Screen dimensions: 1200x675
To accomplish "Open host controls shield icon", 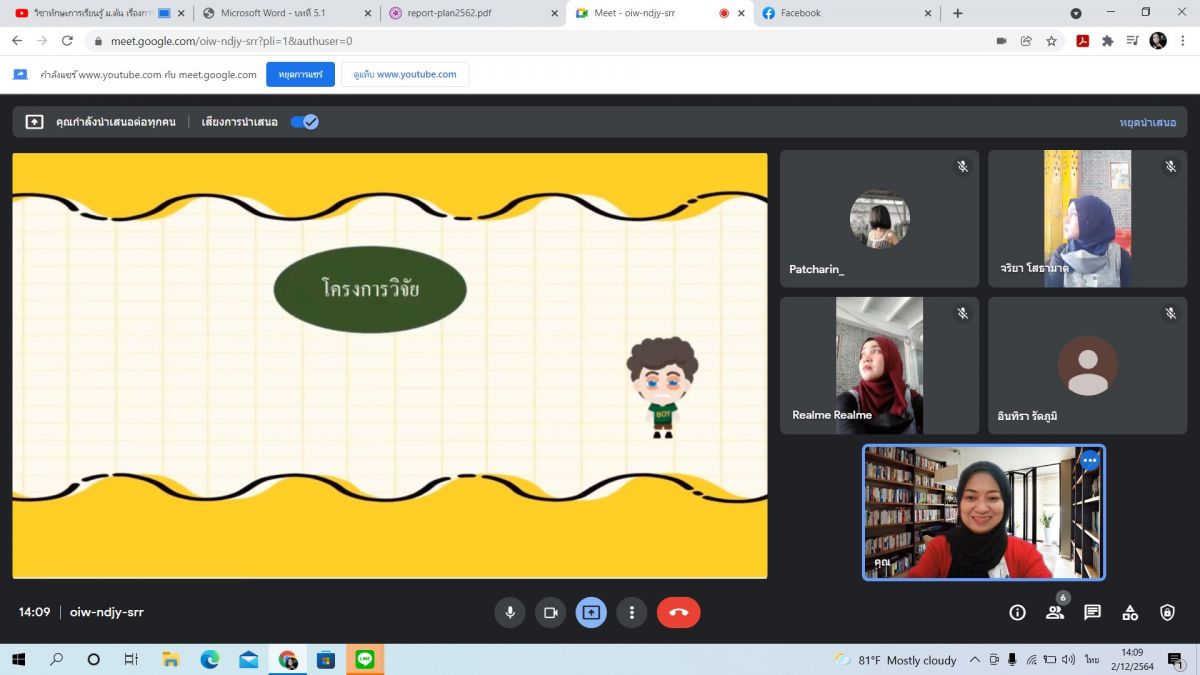I will pos(1167,613).
